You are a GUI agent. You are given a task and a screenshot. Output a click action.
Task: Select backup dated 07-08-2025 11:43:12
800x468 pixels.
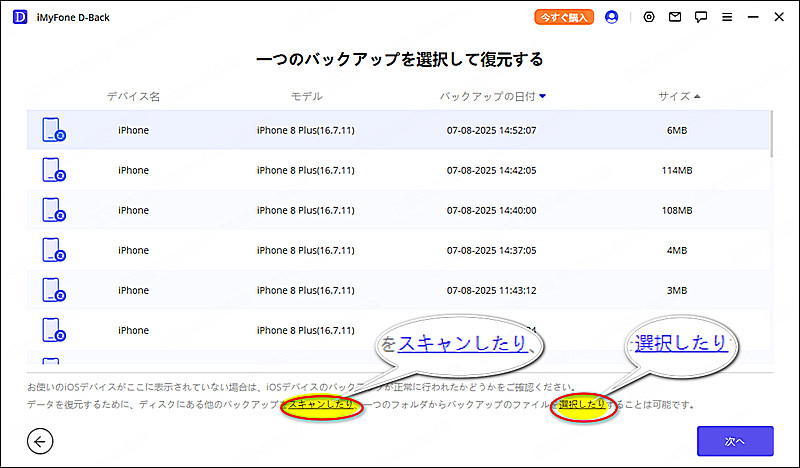click(491, 290)
